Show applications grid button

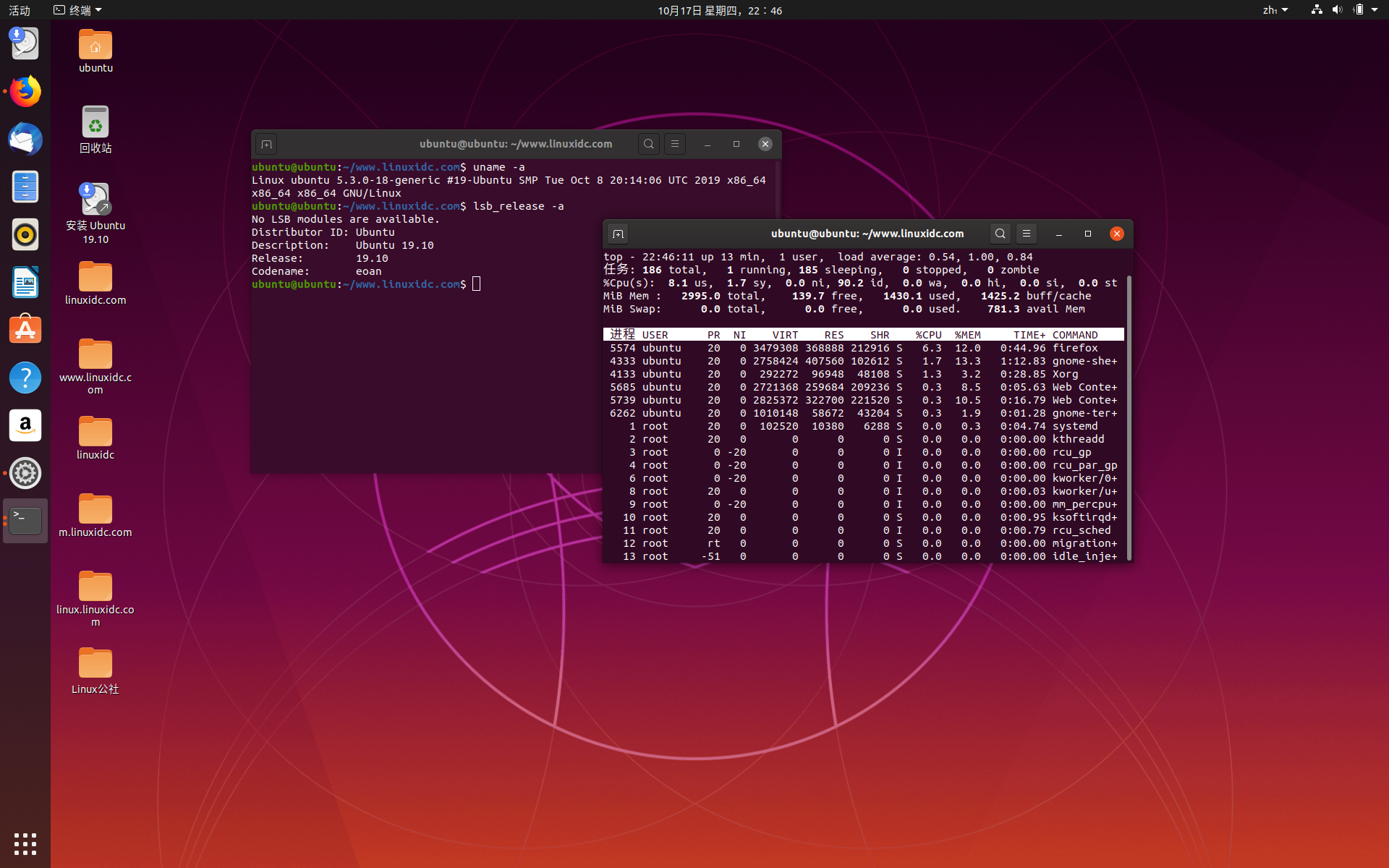tap(25, 843)
